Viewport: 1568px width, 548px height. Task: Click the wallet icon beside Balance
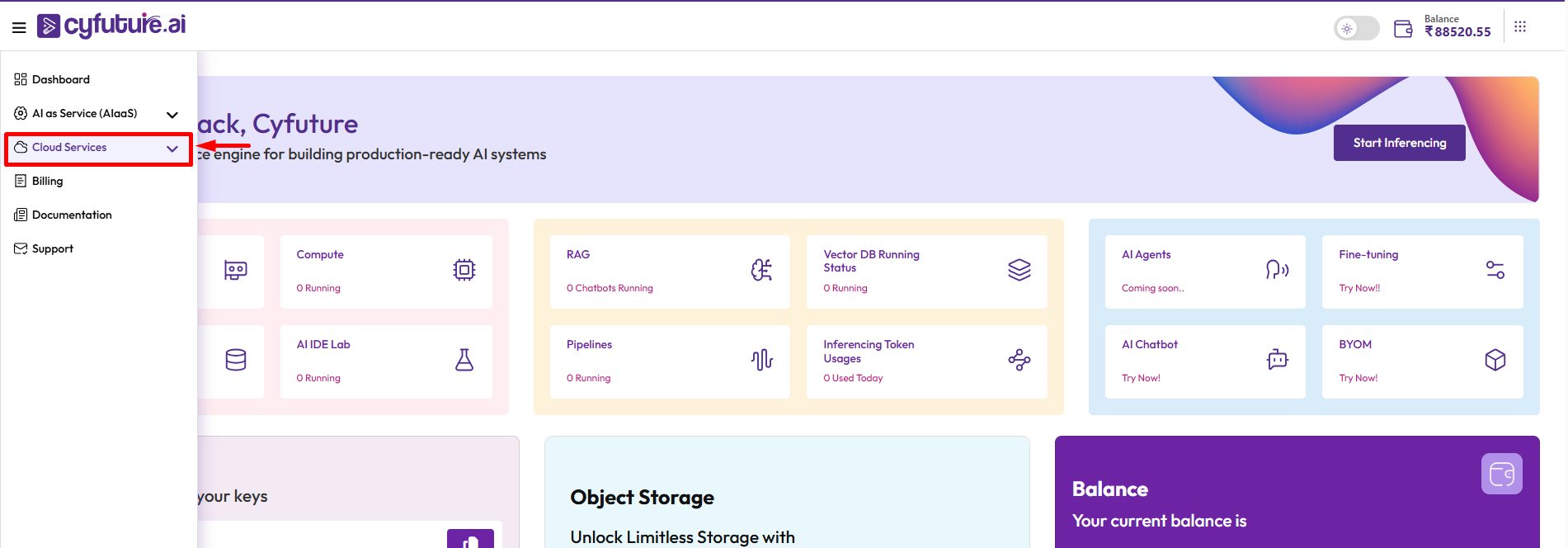(1403, 29)
